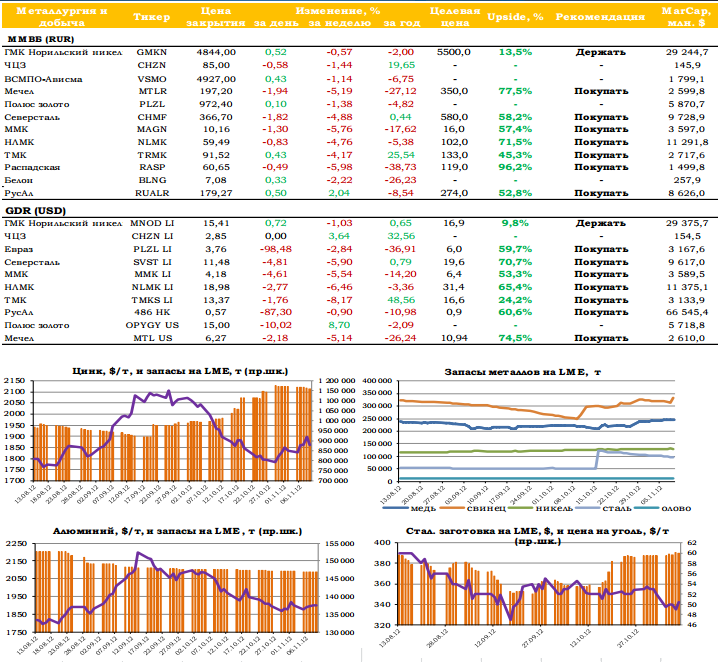Click the 96,2% upside value
The image size is (718, 670).
point(515,167)
